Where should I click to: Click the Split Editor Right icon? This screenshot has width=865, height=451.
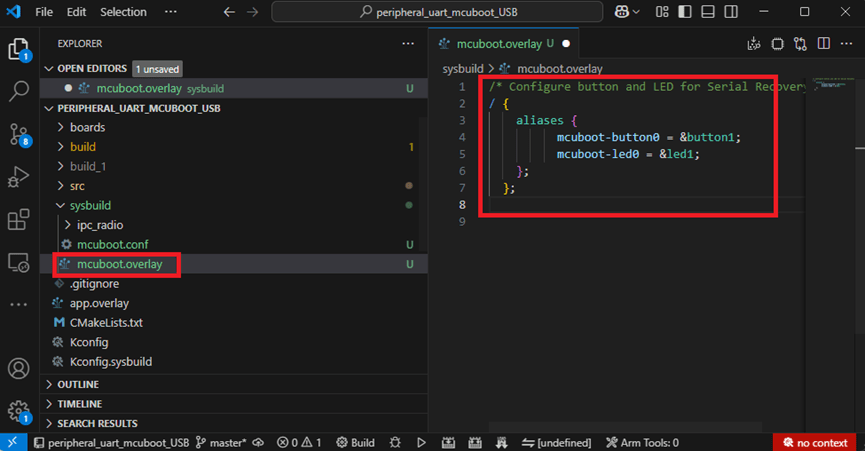pyautogui.click(x=824, y=44)
